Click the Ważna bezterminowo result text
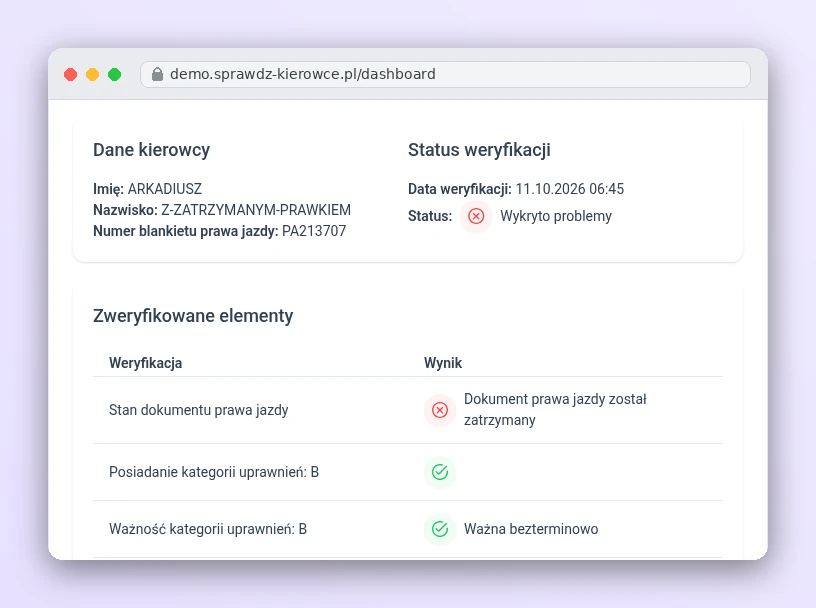The width and height of the screenshot is (816, 608). click(x=531, y=529)
